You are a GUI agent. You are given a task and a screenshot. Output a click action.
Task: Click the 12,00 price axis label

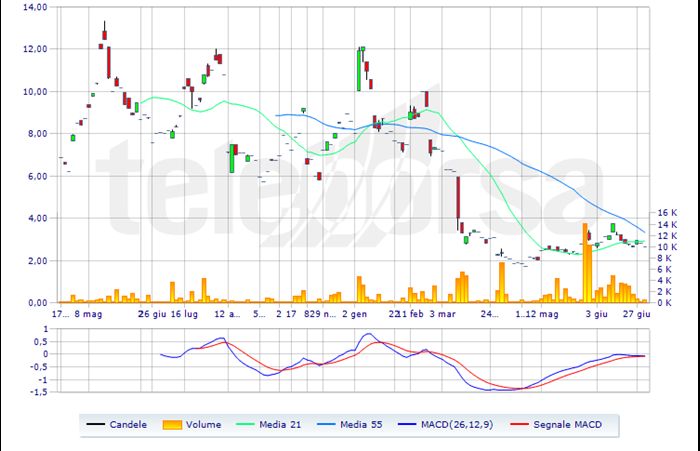pos(35,49)
